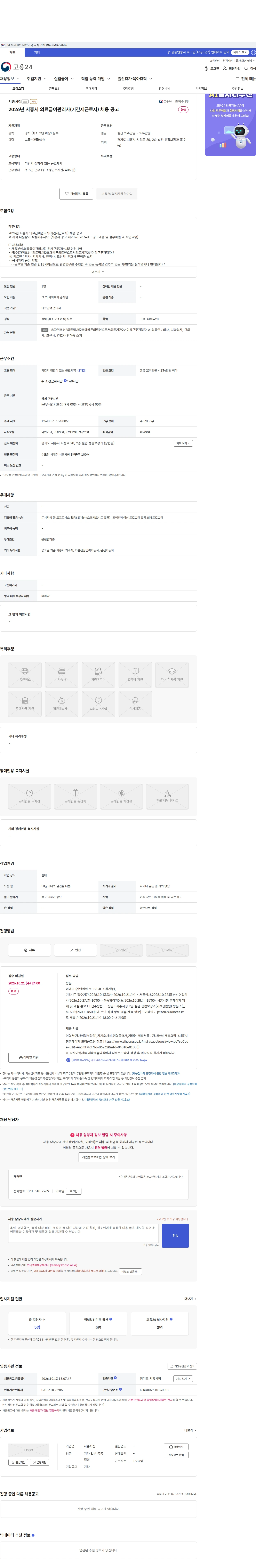Open 더보기 link next to 입사지원 현황

(190, 1299)
